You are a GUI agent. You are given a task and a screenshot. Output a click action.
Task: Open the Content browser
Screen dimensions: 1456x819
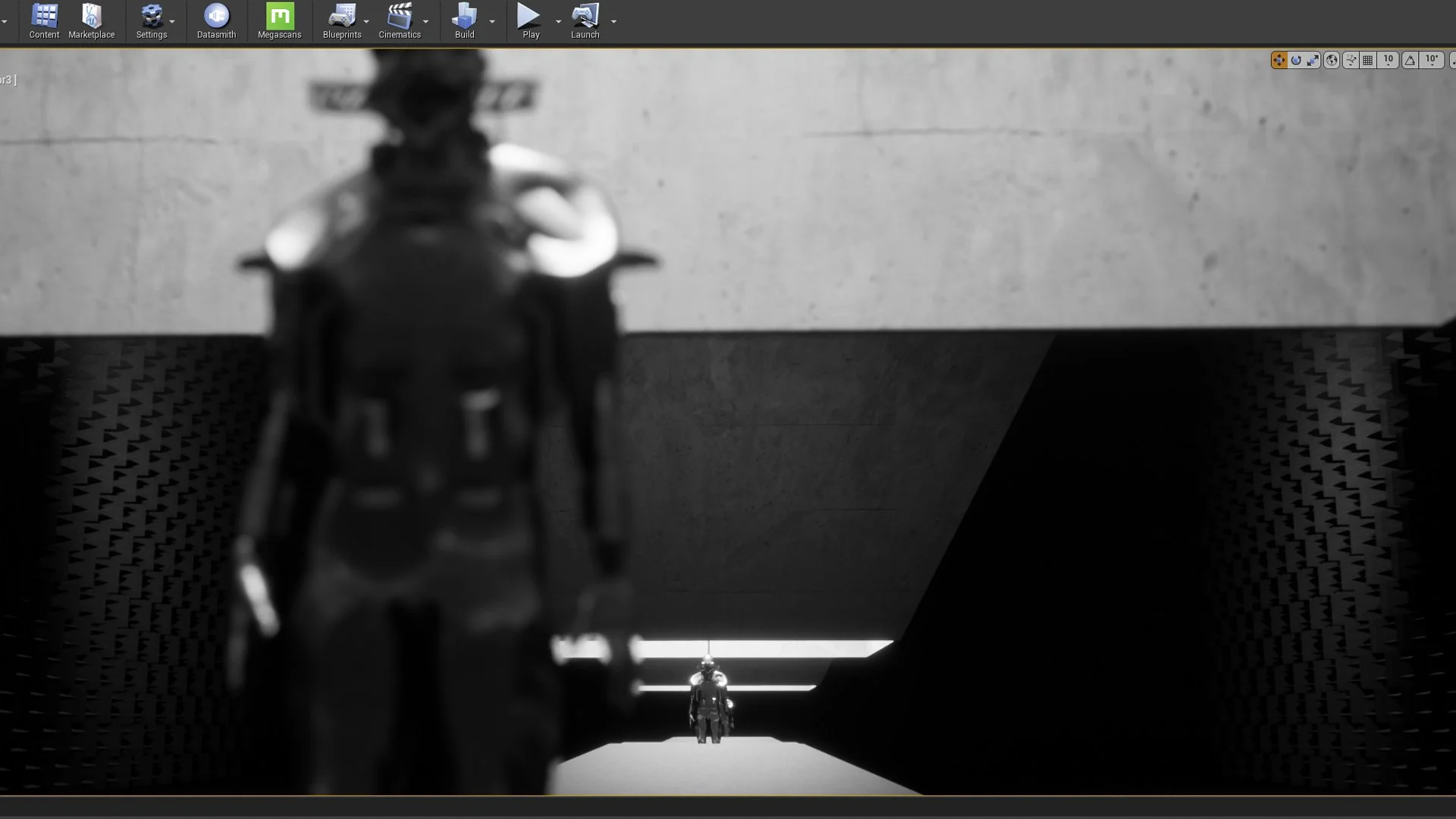click(x=44, y=21)
